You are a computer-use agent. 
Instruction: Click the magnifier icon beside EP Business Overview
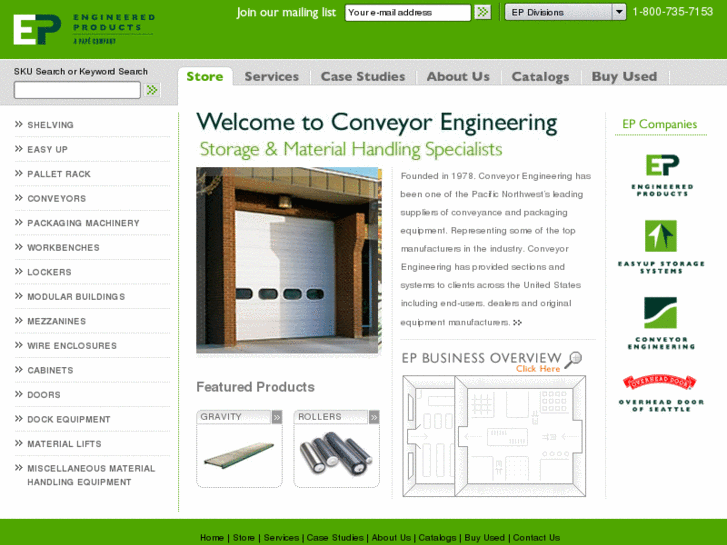tap(574, 360)
